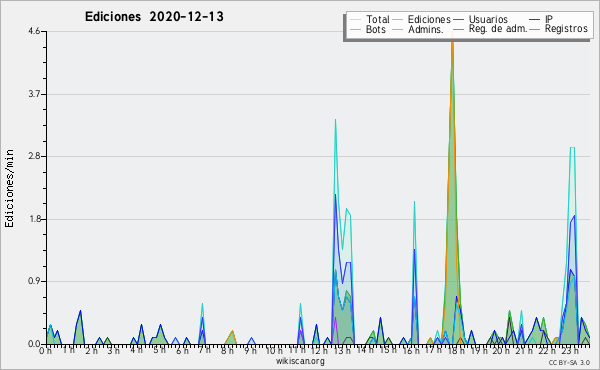Click the 10 h x-axis label
The image size is (600, 370).
[274, 351]
